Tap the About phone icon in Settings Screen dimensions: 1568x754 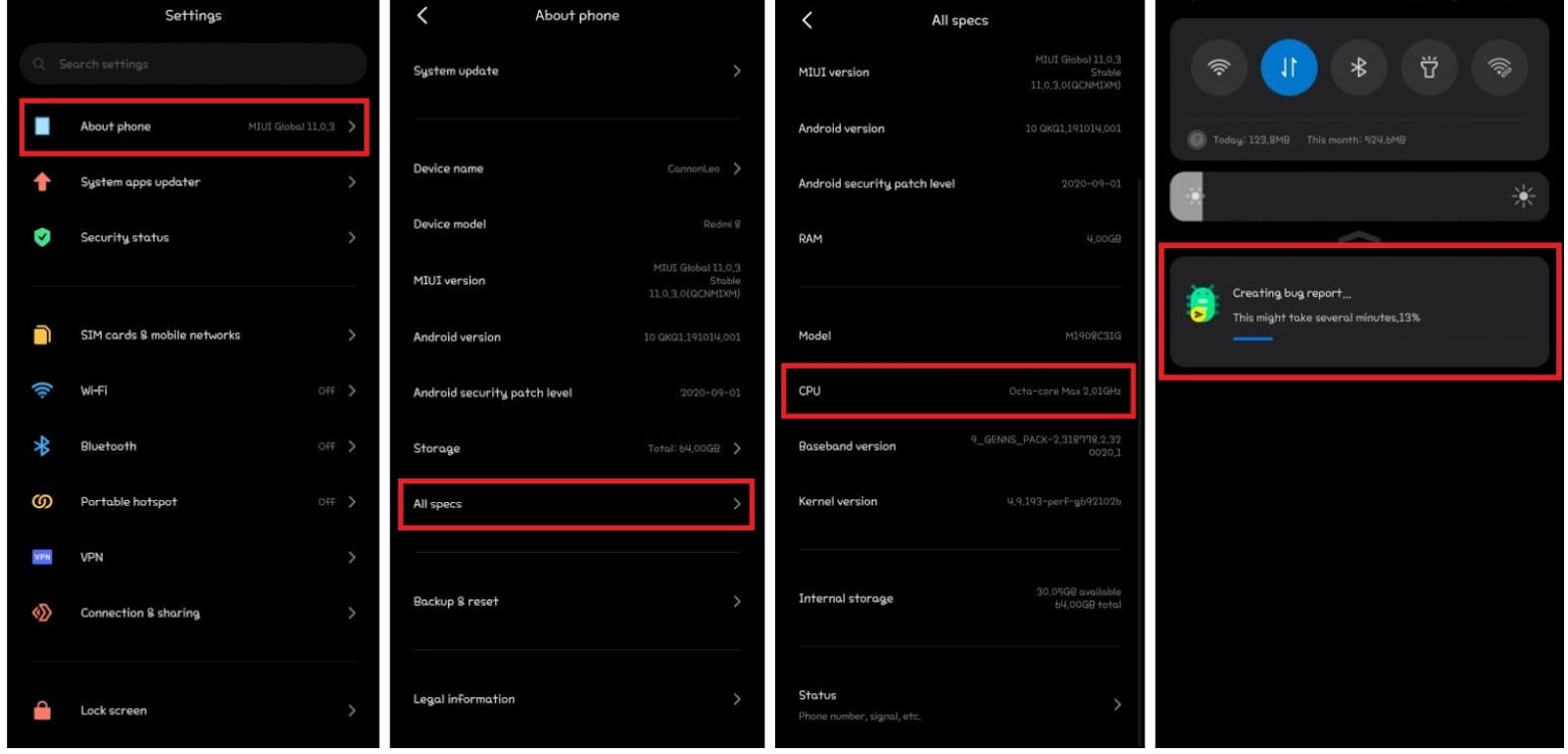42,126
